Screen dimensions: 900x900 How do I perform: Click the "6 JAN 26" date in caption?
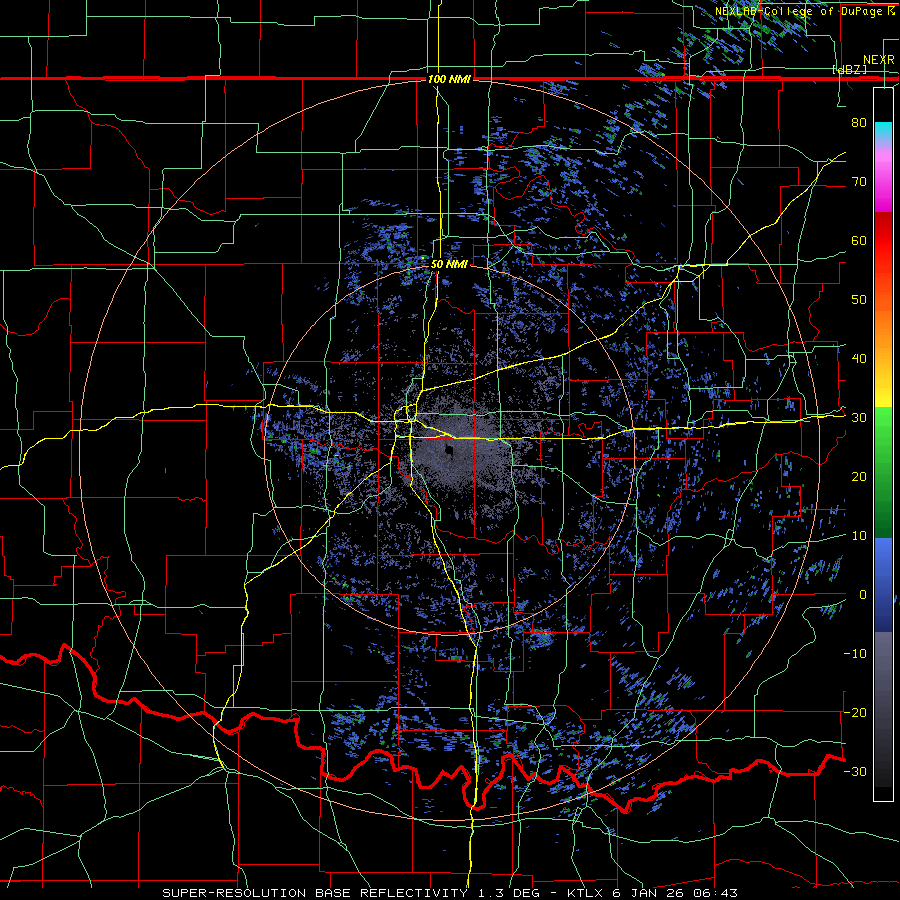tap(649, 893)
